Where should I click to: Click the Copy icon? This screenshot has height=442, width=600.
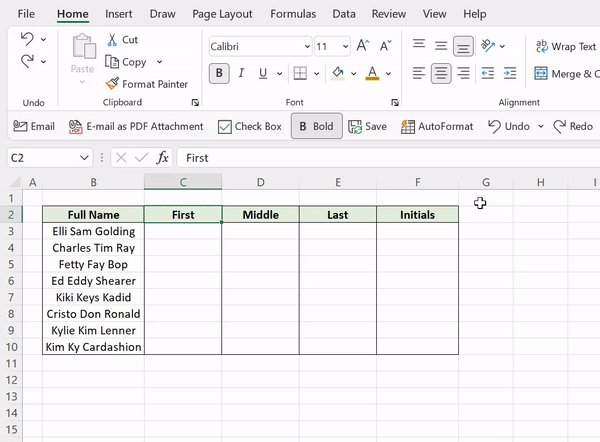[112, 62]
